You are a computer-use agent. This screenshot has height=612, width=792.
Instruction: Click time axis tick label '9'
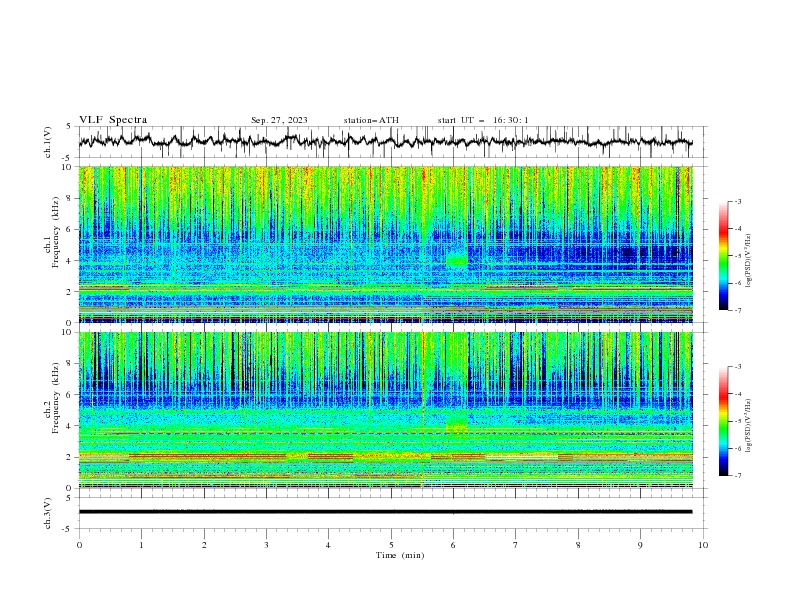pos(640,545)
